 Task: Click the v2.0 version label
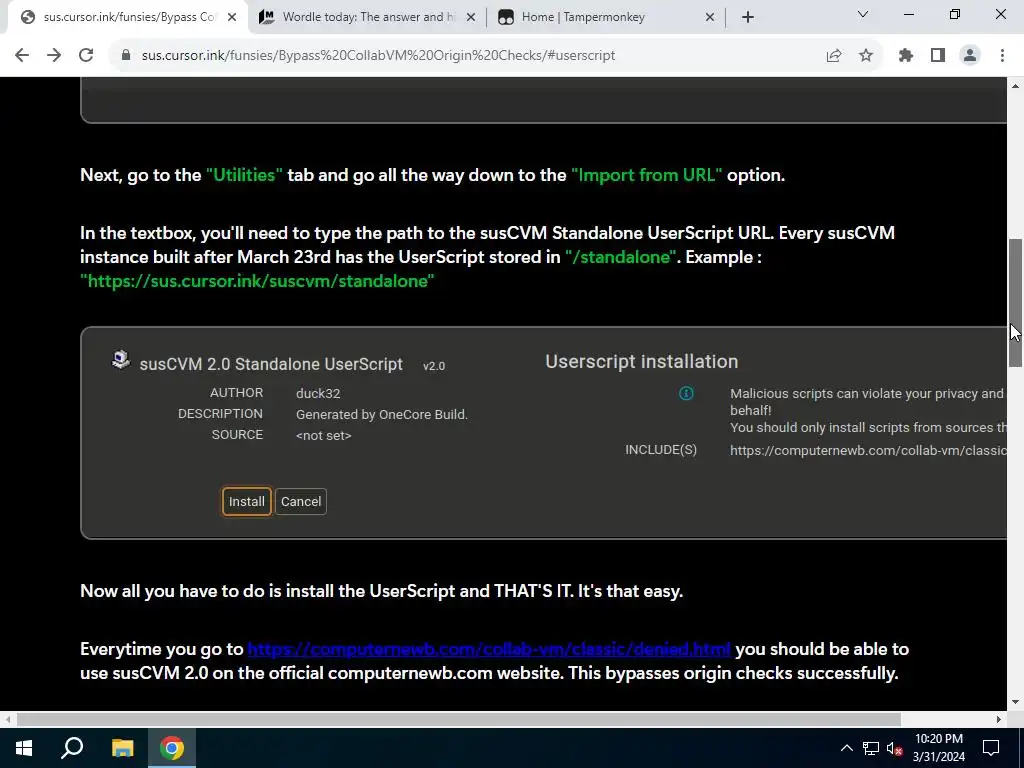[x=434, y=366]
